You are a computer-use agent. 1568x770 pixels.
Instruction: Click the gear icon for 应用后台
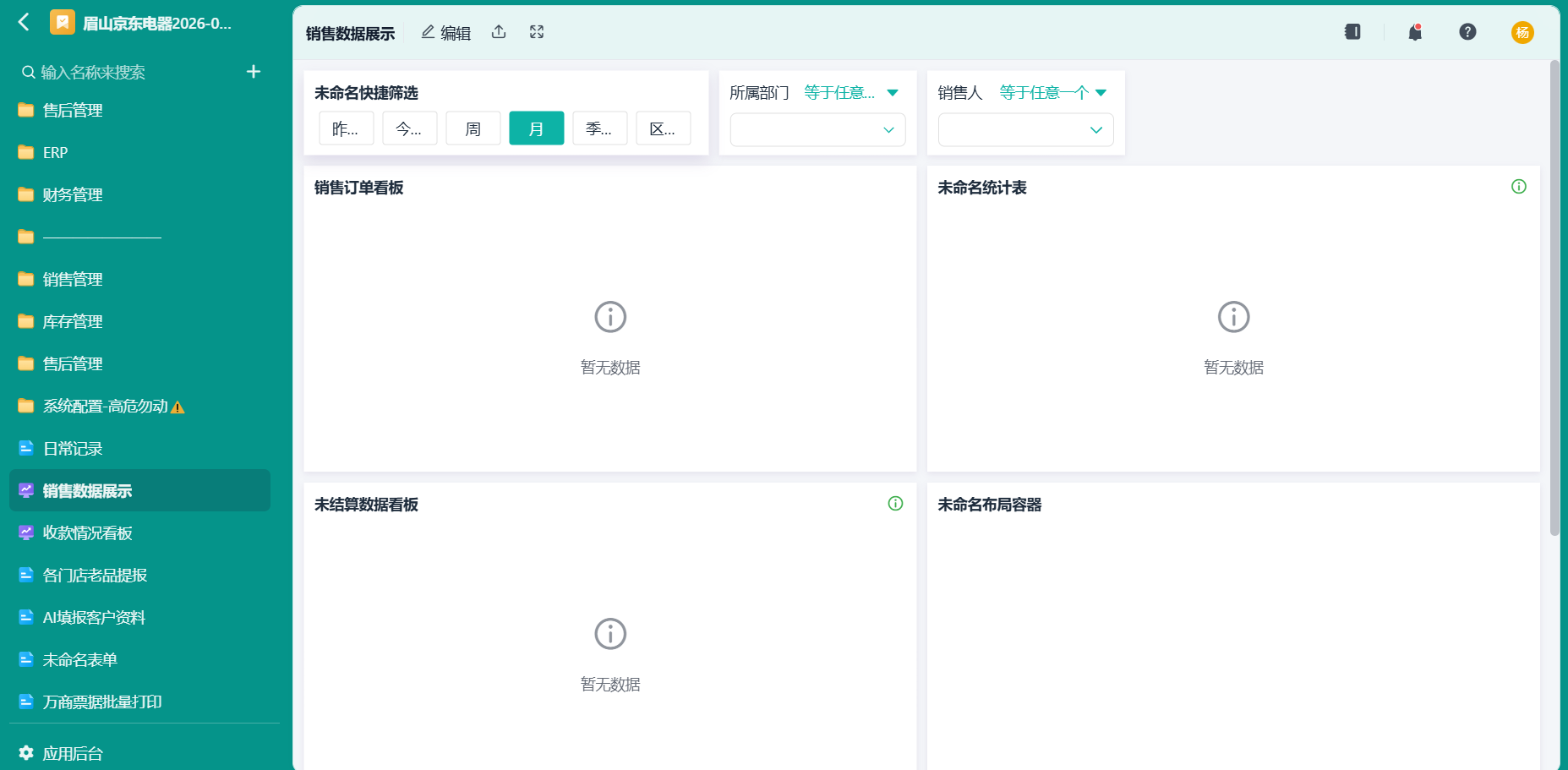pyautogui.click(x=26, y=752)
